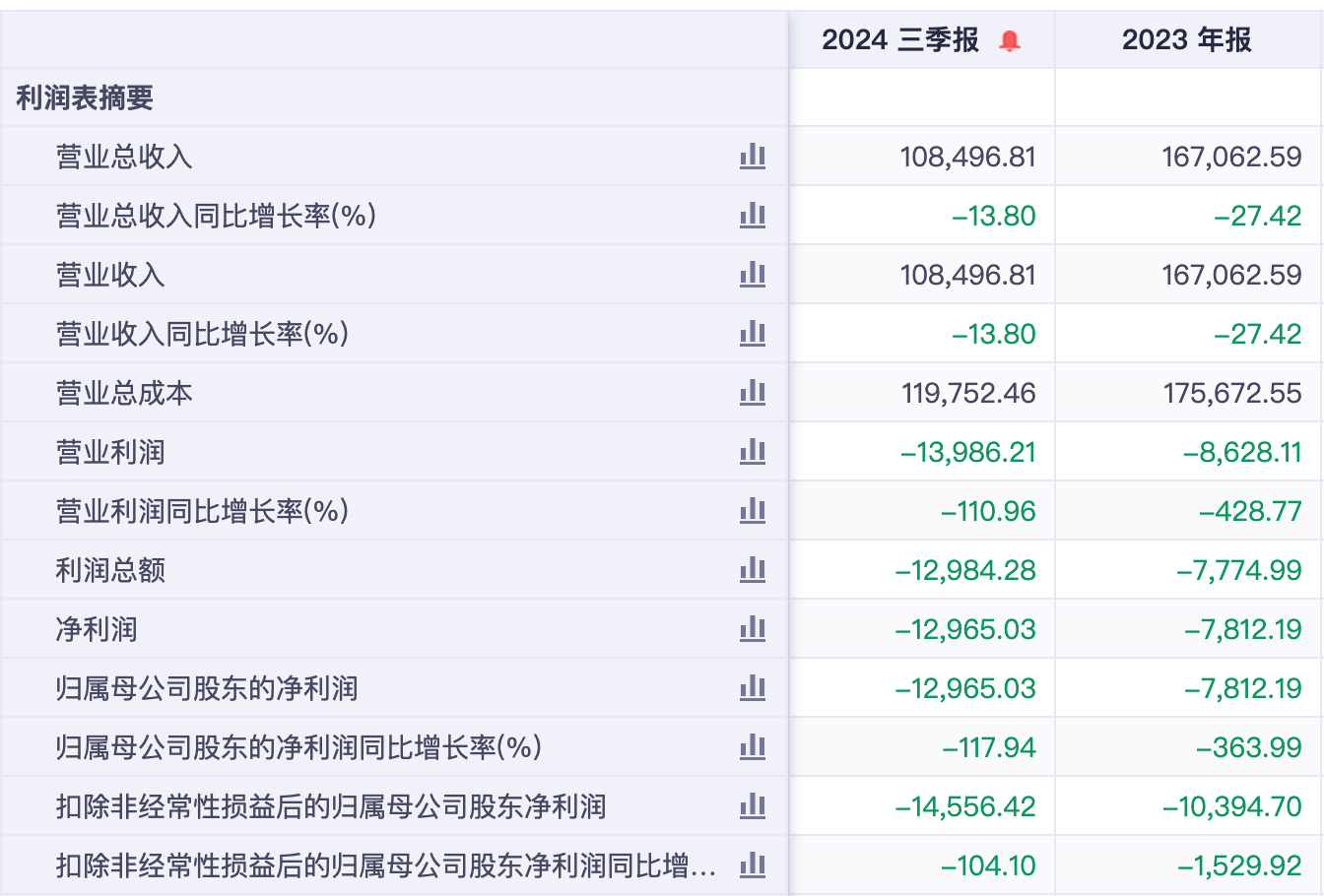Image resolution: width=1324 pixels, height=896 pixels.
Task: Select the 2023 年报 column header
Action: click(1187, 40)
